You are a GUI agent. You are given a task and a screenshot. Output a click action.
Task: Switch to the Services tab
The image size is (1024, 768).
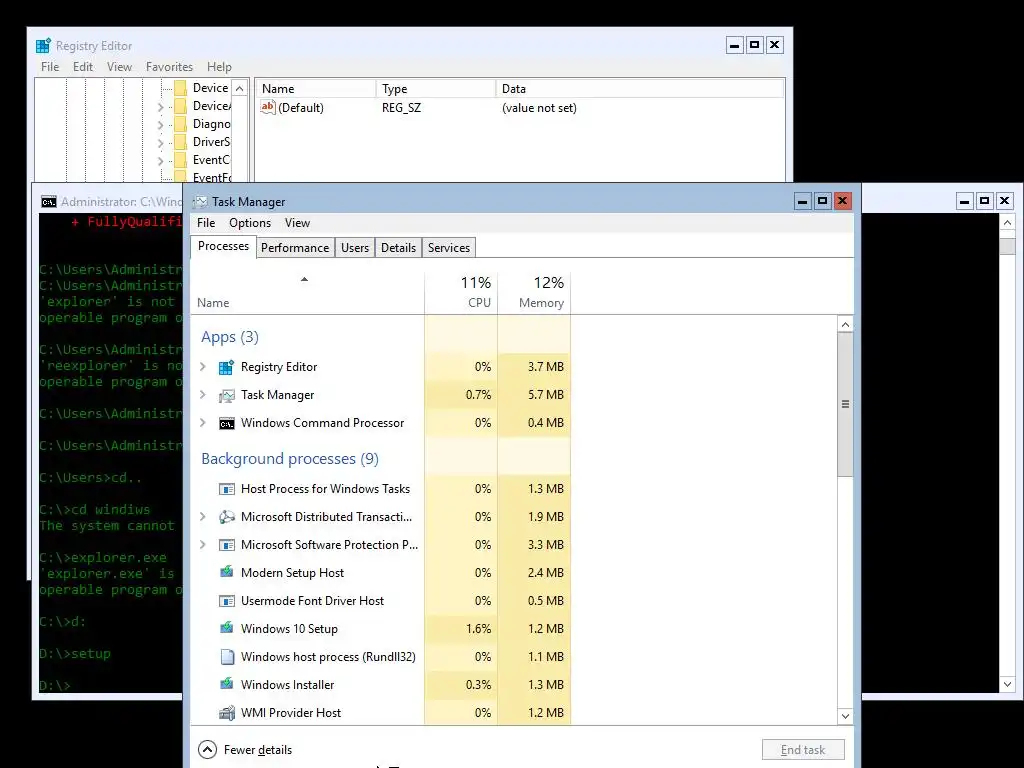449,248
